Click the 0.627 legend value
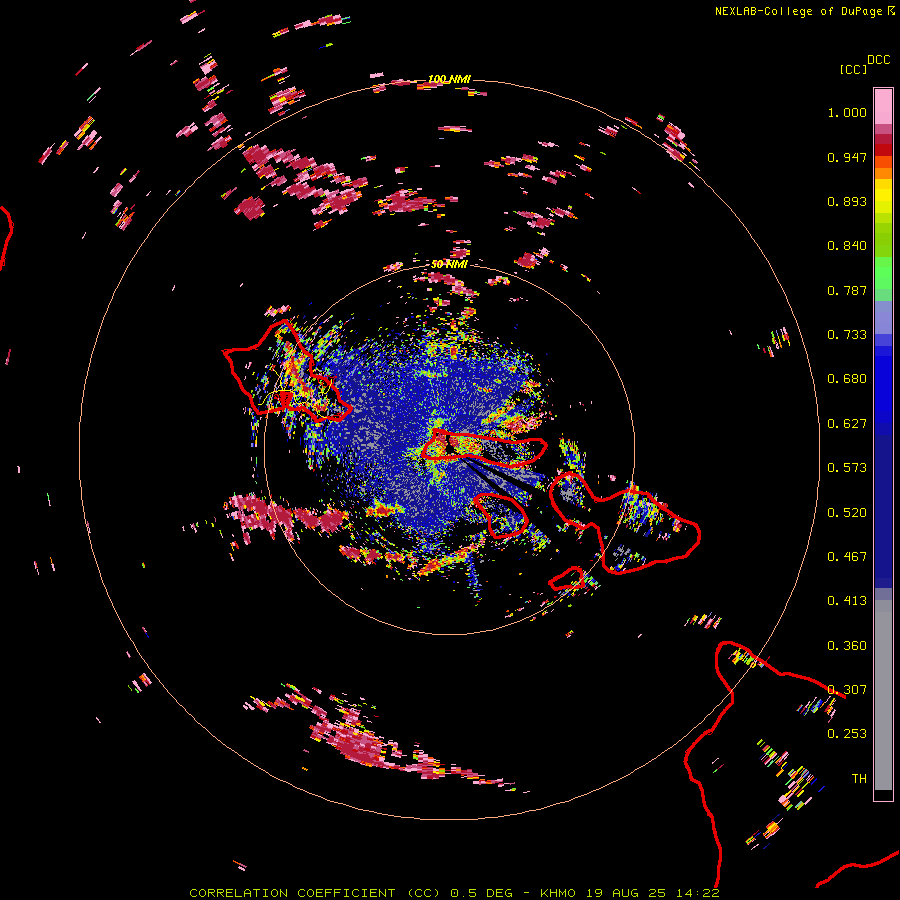900x900 pixels. [x=847, y=424]
